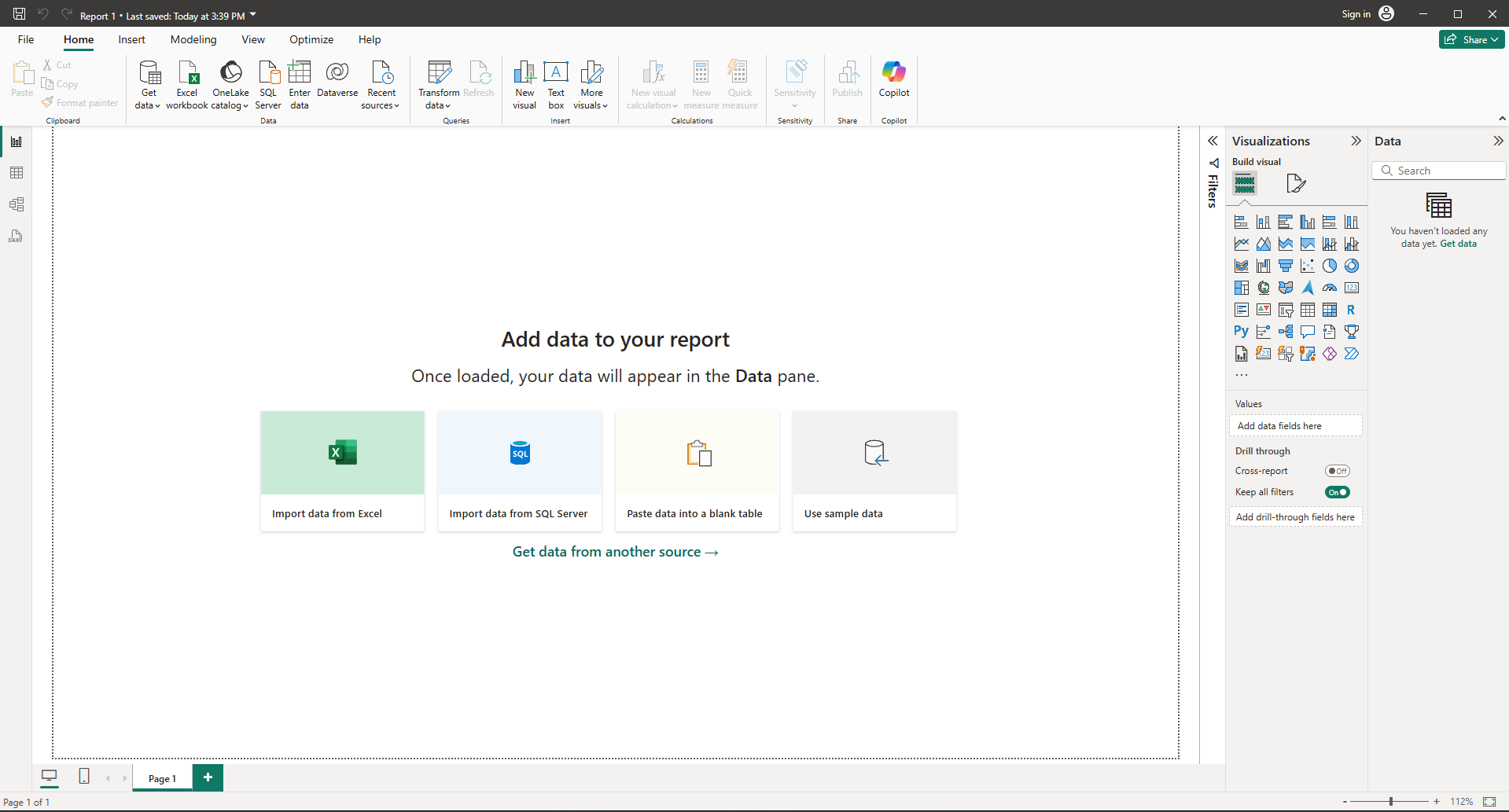Select the Pie chart visual
The image size is (1509, 812).
click(1330, 266)
